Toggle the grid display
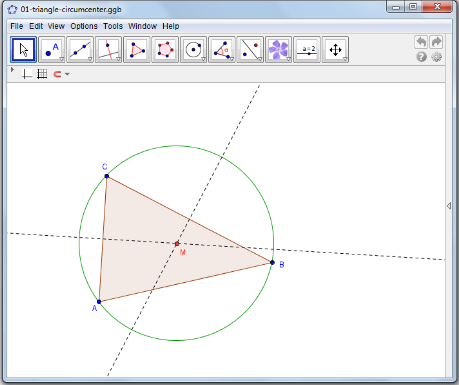 click(x=42, y=74)
